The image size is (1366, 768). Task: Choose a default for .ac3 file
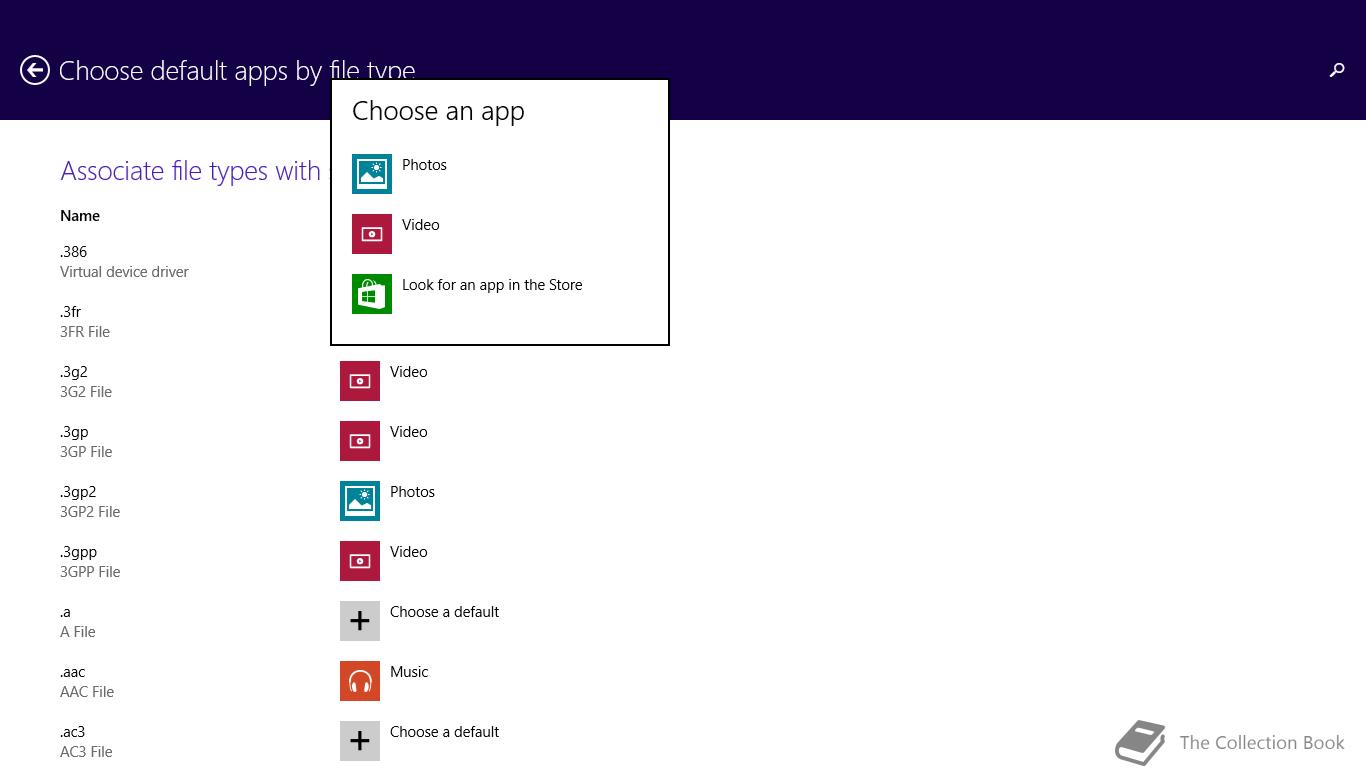[x=444, y=732]
